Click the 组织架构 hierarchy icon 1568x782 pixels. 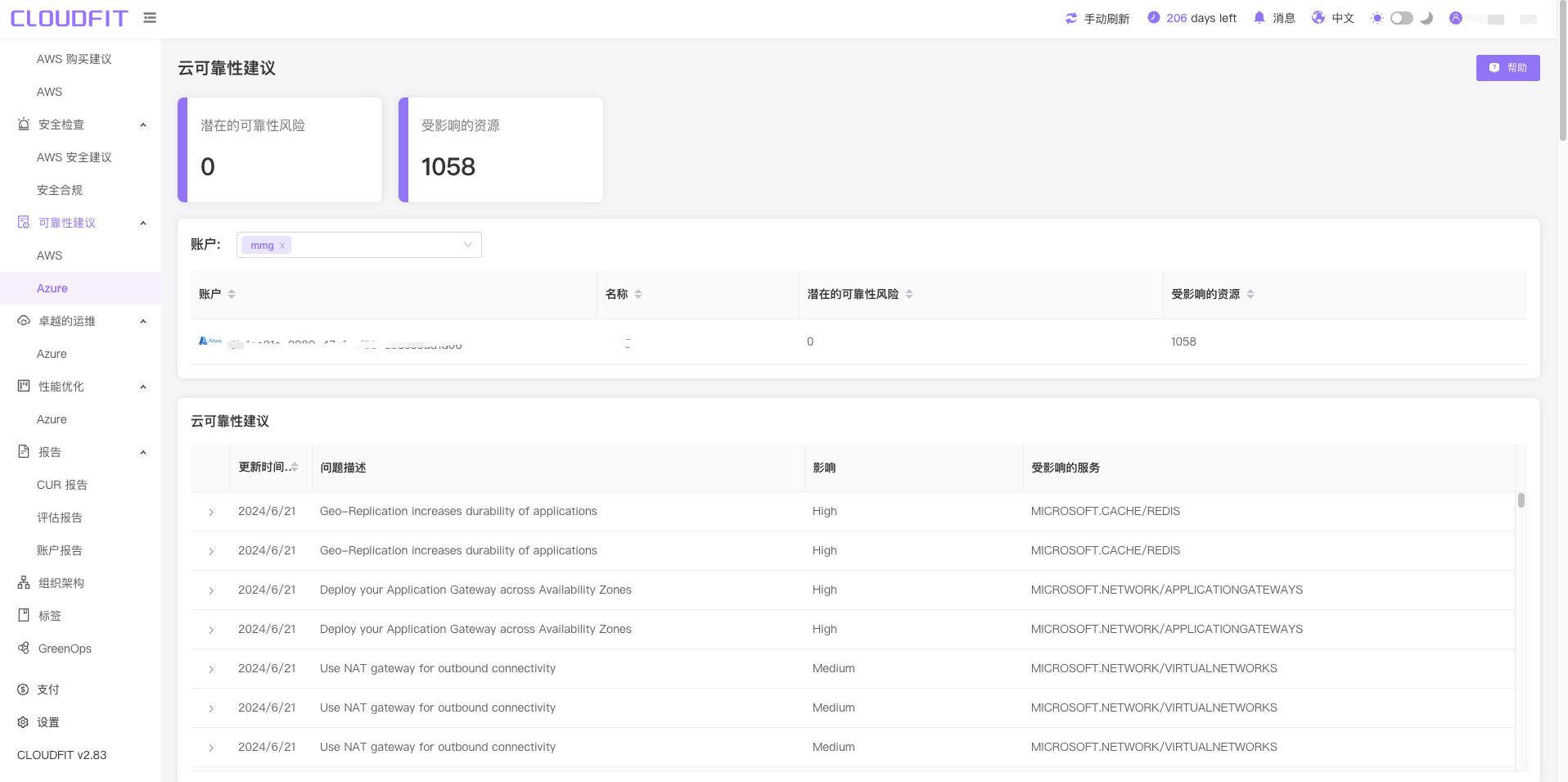click(24, 582)
